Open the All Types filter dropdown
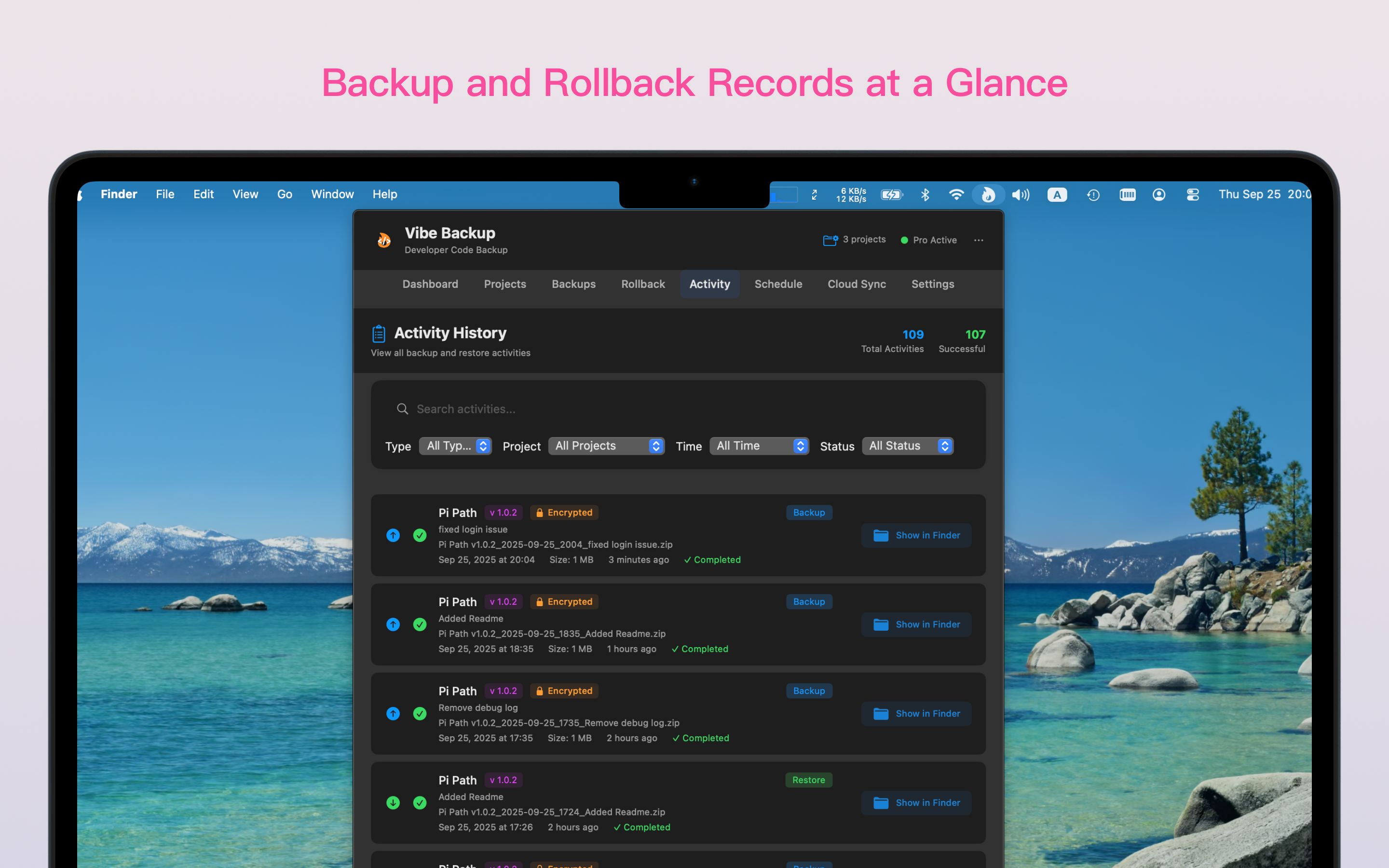The width and height of the screenshot is (1389, 868). tap(455, 446)
